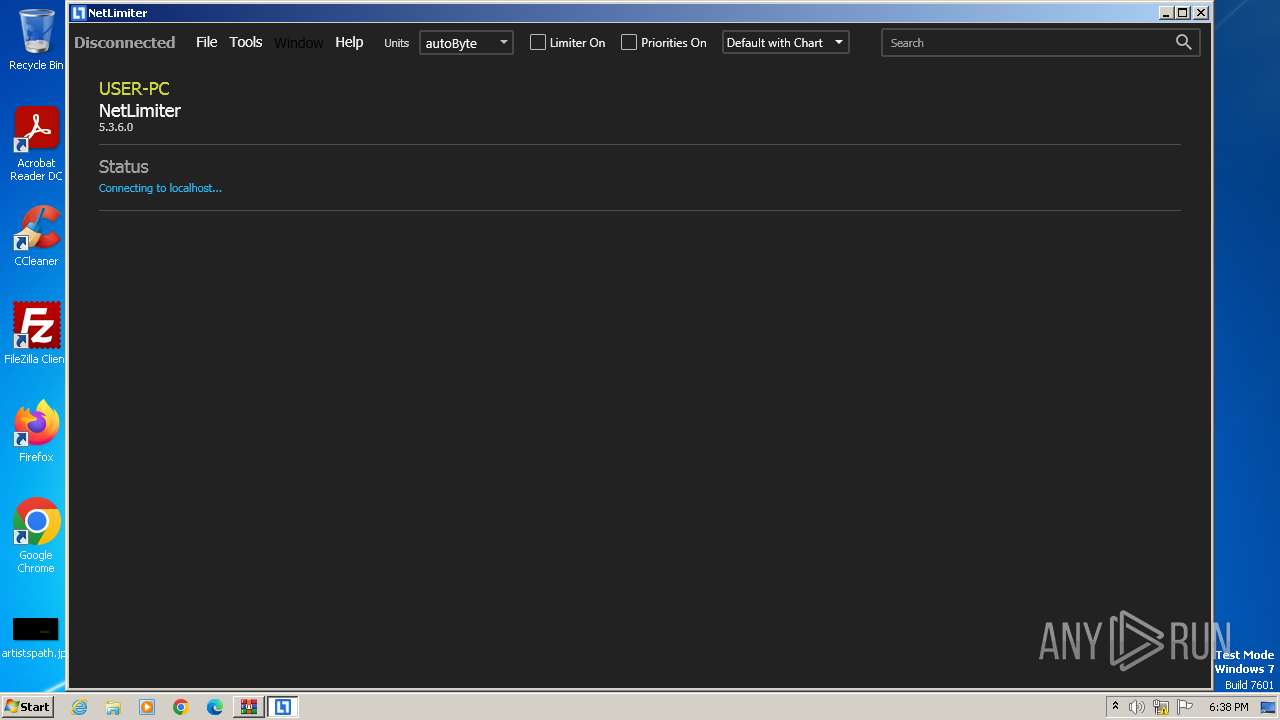
Task: Open the Window menu
Action: pyautogui.click(x=298, y=42)
